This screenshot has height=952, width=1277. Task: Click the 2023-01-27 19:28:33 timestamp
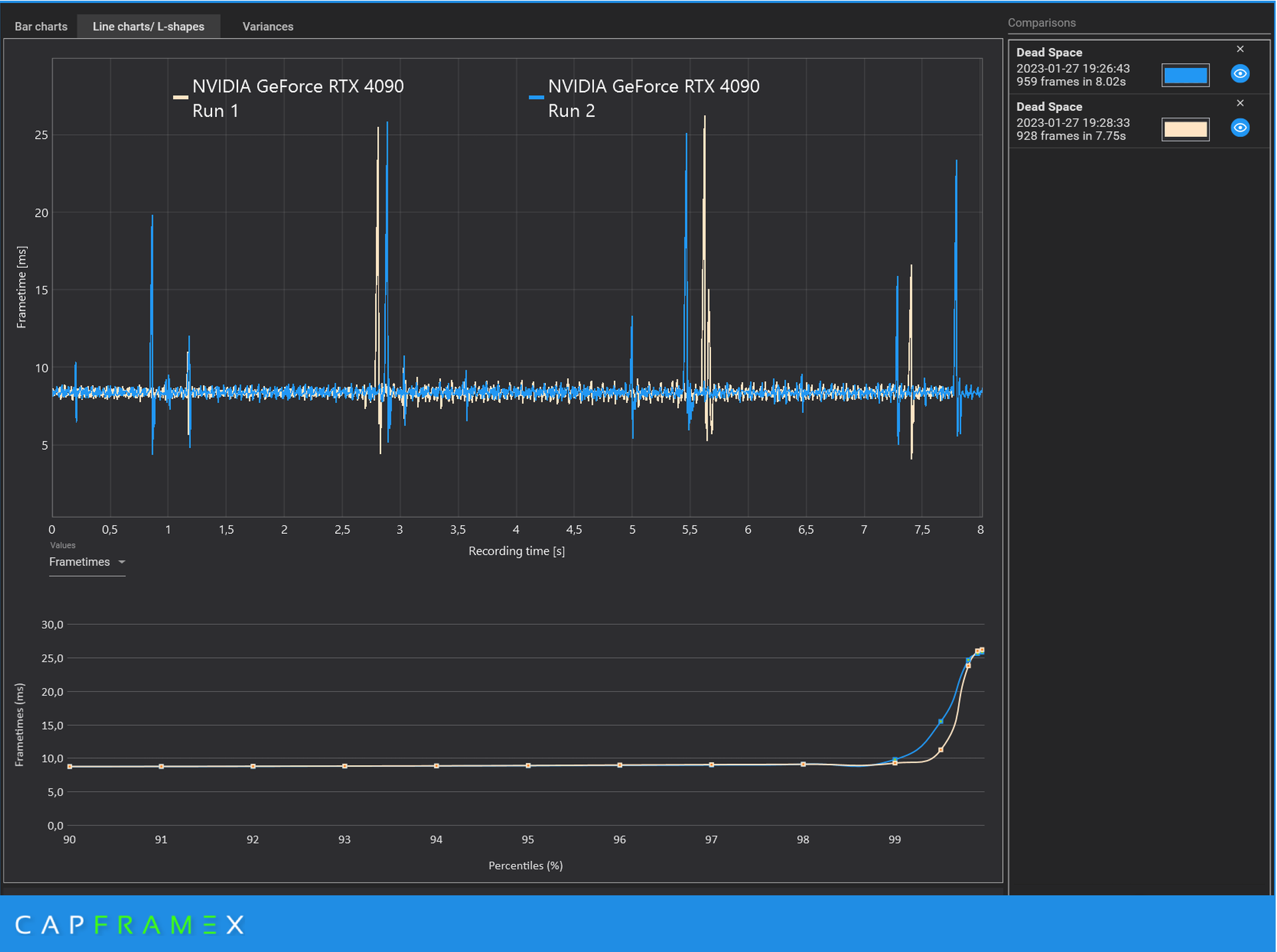pyautogui.click(x=1073, y=123)
